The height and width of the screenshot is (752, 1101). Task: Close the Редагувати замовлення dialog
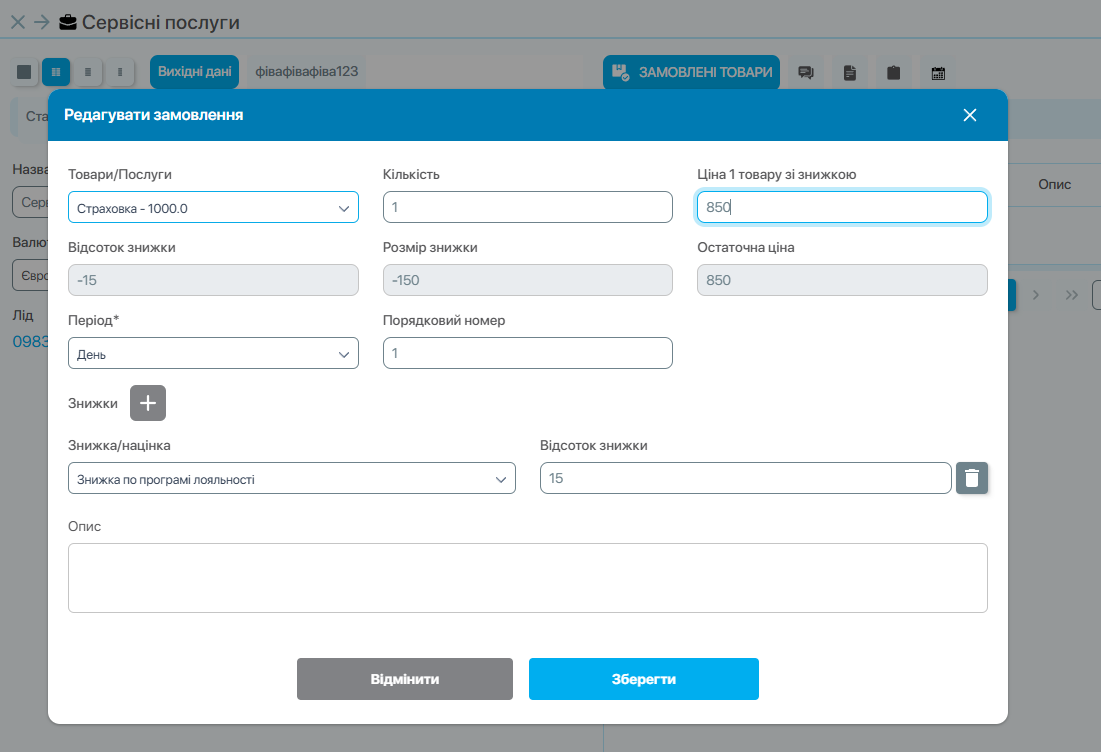[969, 115]
